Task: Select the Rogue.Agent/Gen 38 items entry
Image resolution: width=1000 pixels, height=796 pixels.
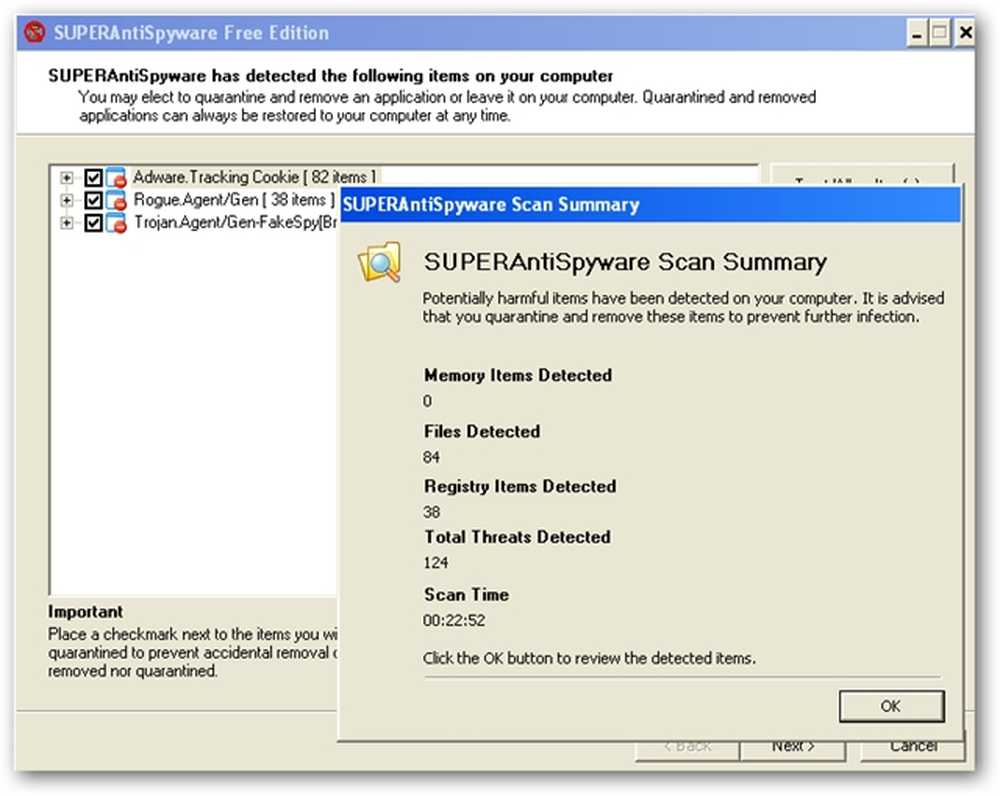Action: point(233,200)
